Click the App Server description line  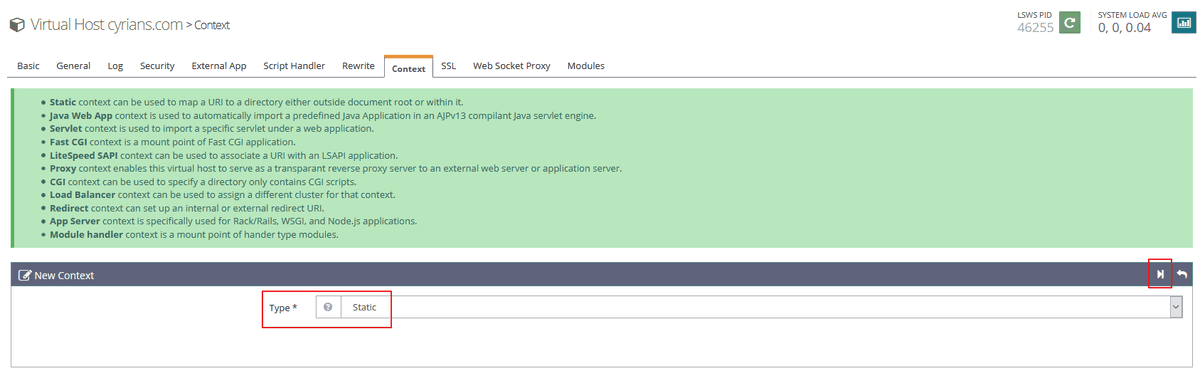tap(233, 221)
